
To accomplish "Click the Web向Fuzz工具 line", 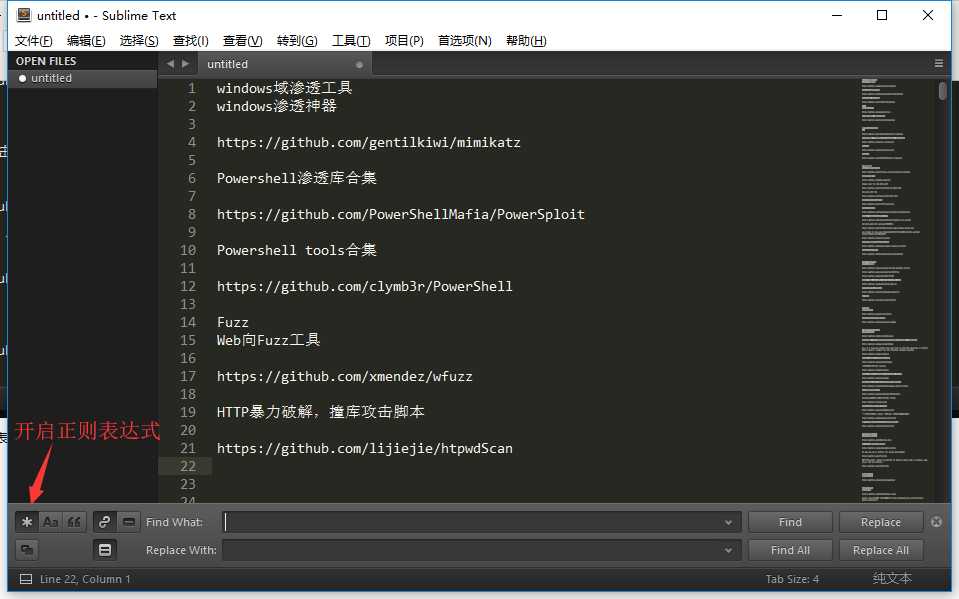I will point(268,340).
